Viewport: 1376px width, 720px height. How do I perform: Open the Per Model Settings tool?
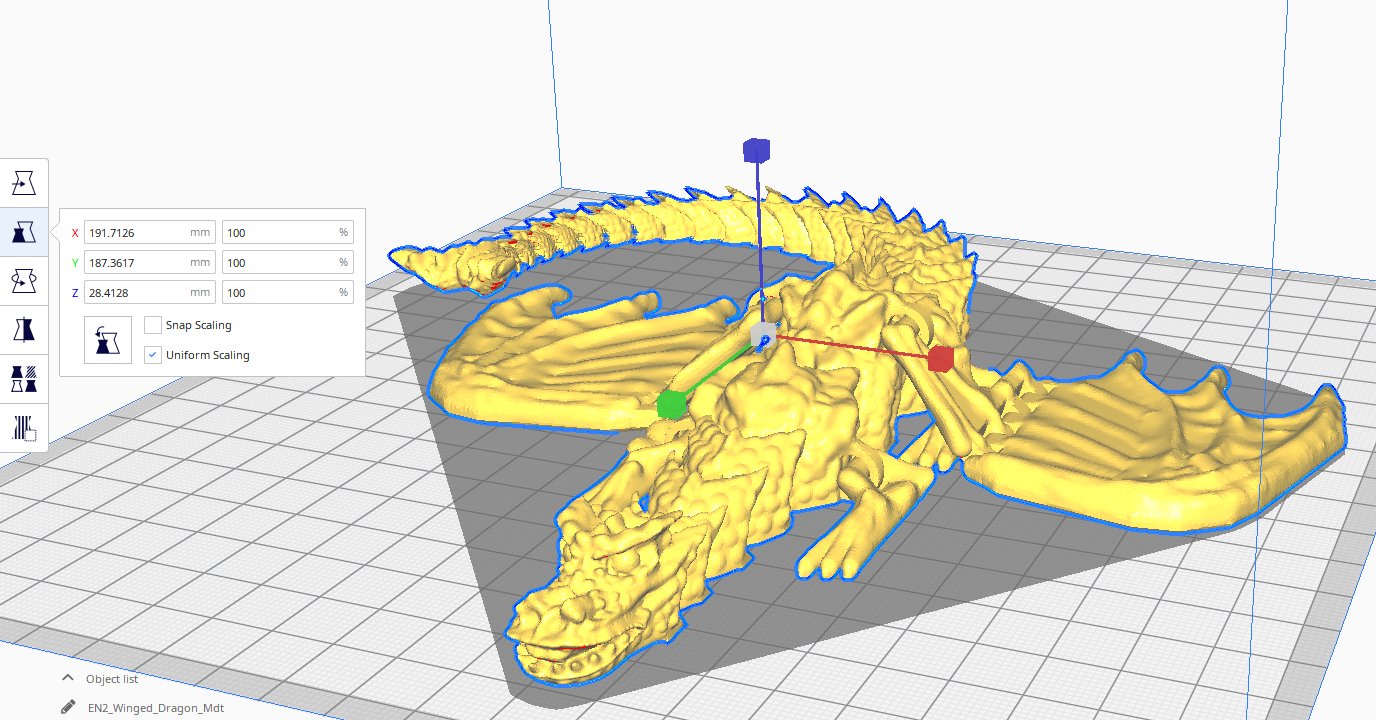(23, 379)
